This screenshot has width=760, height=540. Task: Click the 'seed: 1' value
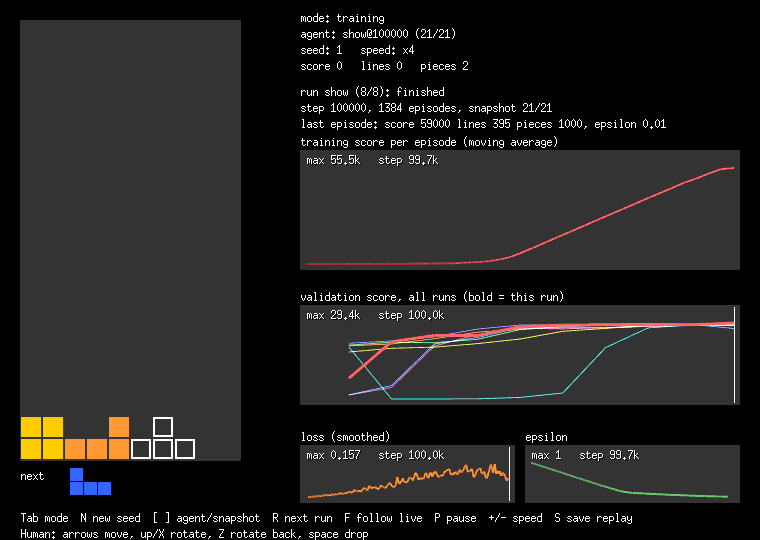point(321,50)
